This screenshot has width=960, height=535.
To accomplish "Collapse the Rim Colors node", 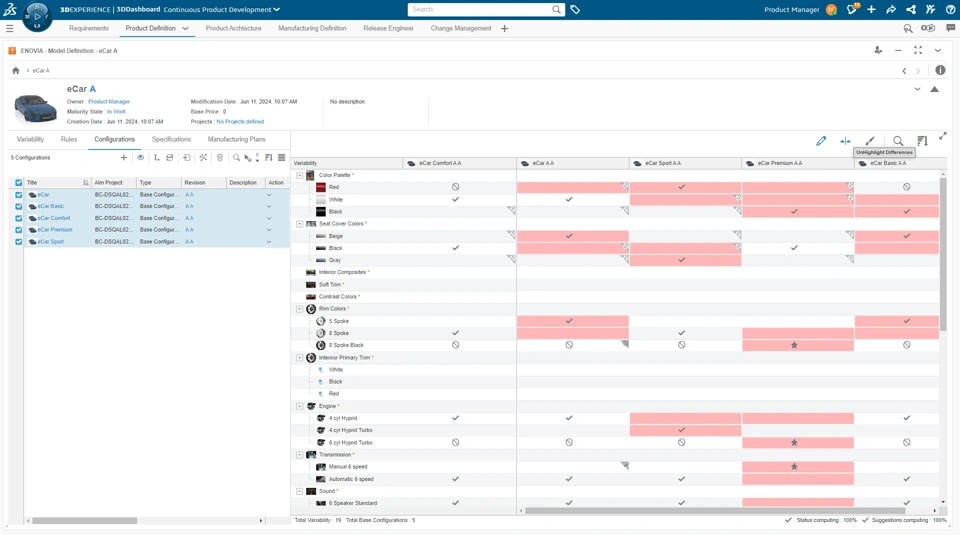I will (x=299, y=309).
